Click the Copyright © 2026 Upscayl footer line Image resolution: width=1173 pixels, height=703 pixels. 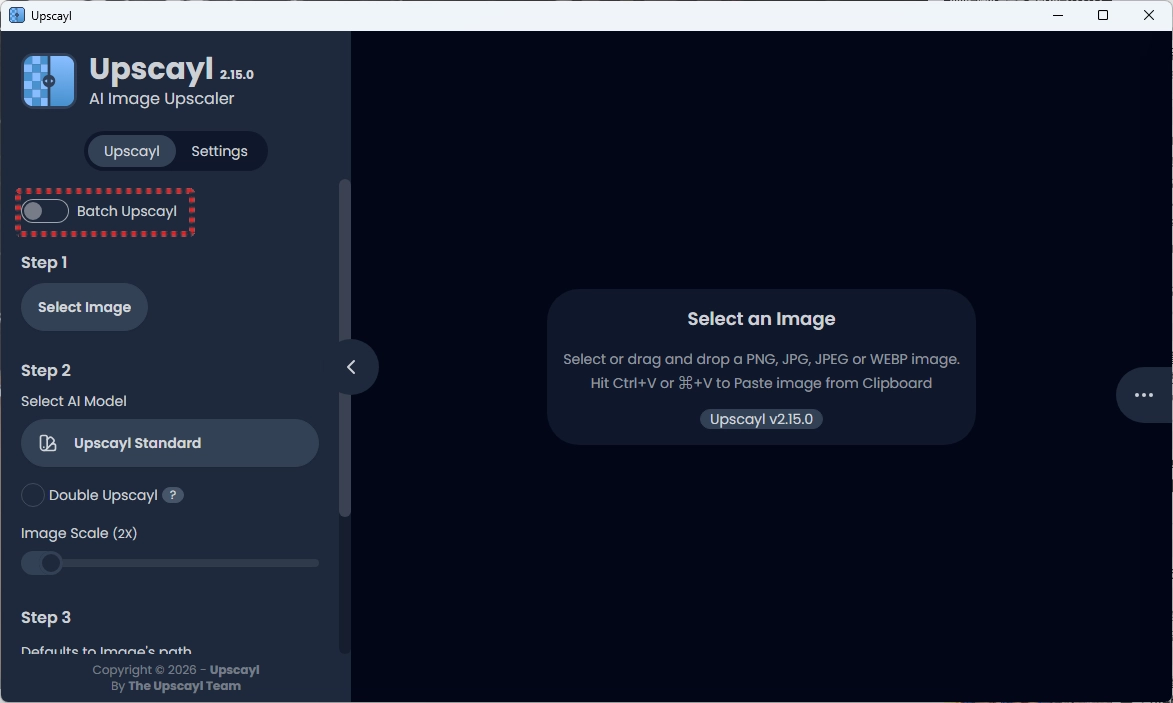pos(176,670)
